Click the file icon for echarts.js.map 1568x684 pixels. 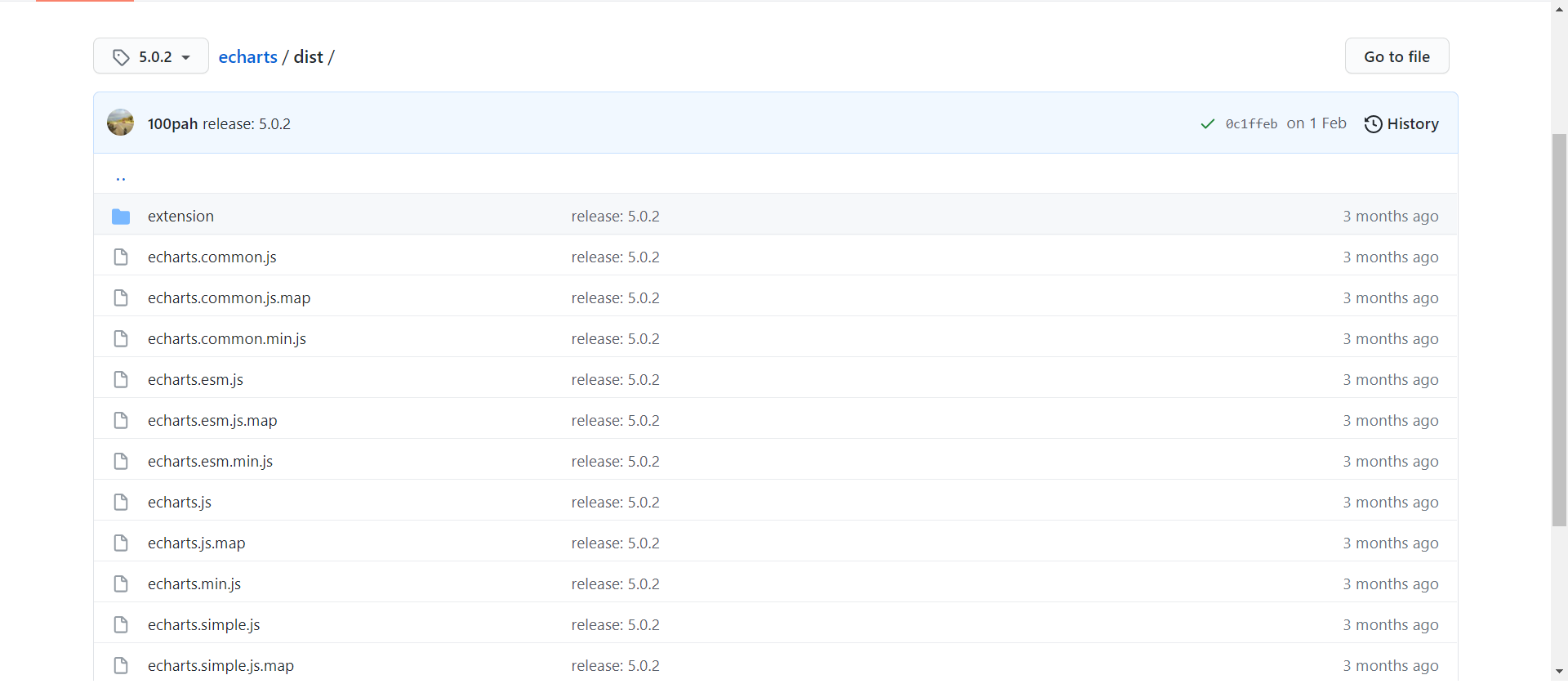pyautogui.click(x=121, y=543)
